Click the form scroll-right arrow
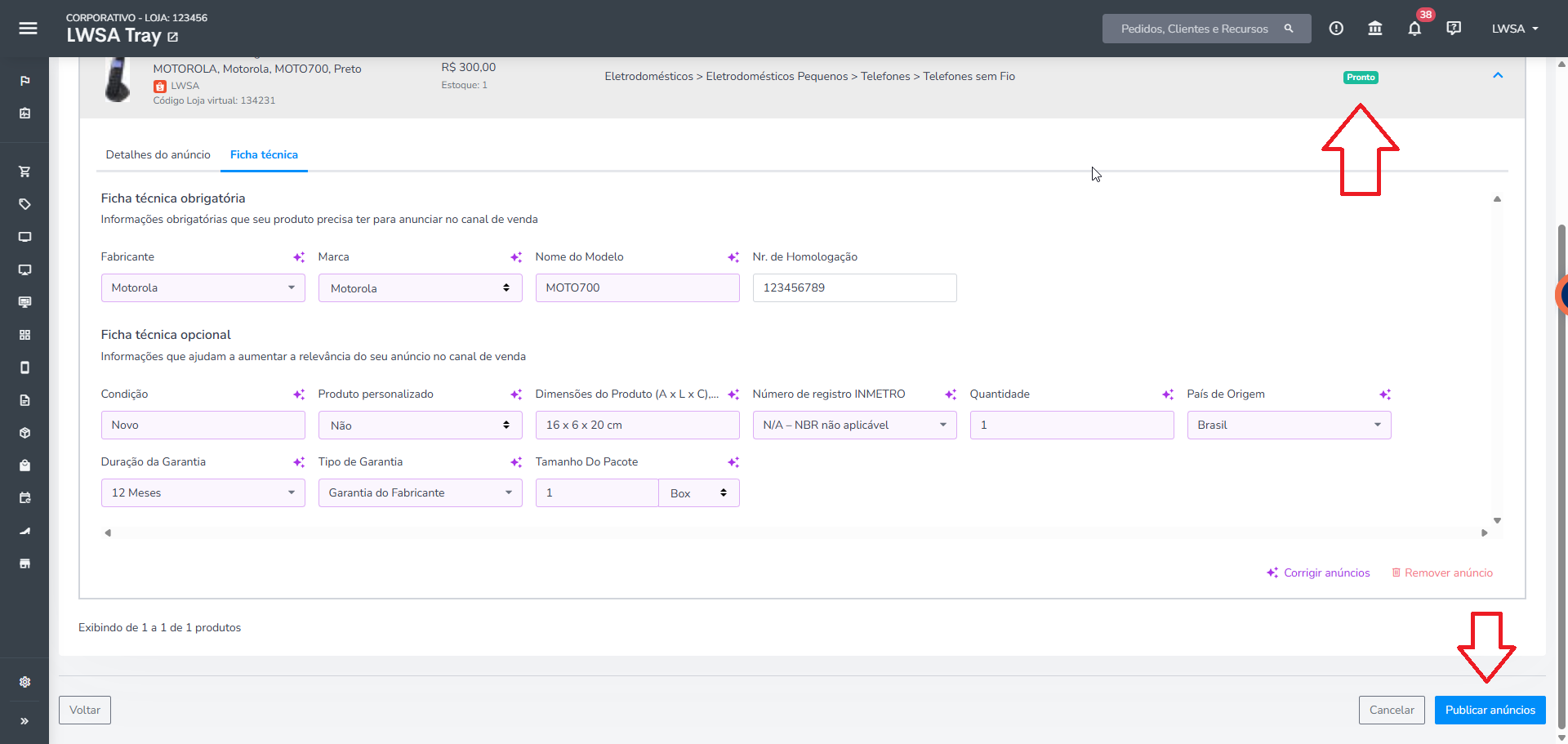Screen dimensions: 1568x744 [x=1485, y=532]
